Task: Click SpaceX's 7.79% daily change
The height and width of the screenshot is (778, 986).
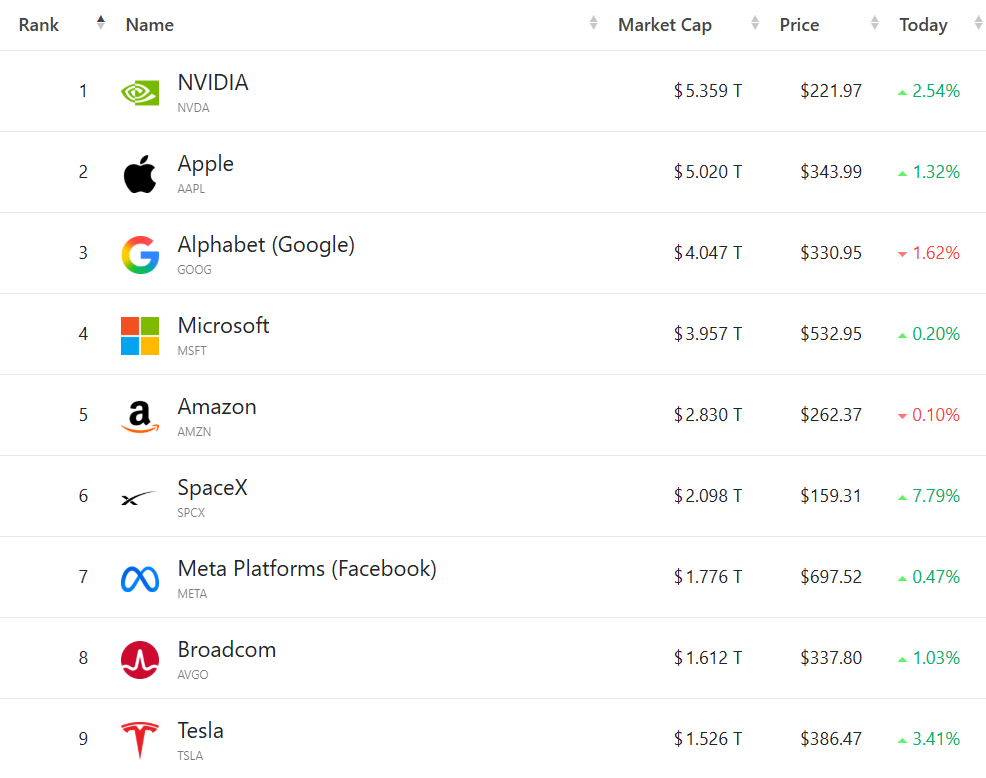Action: [929, 496]
